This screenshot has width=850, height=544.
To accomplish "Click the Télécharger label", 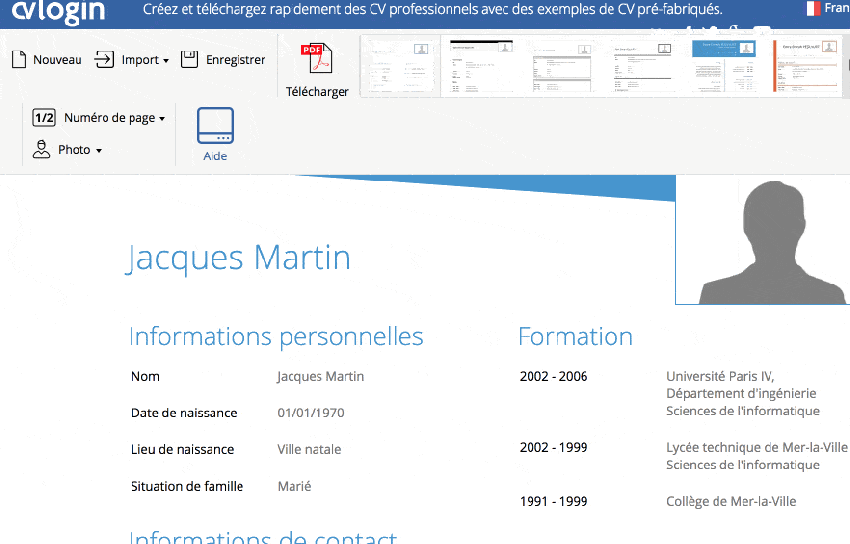I will [x=317, y=92].
